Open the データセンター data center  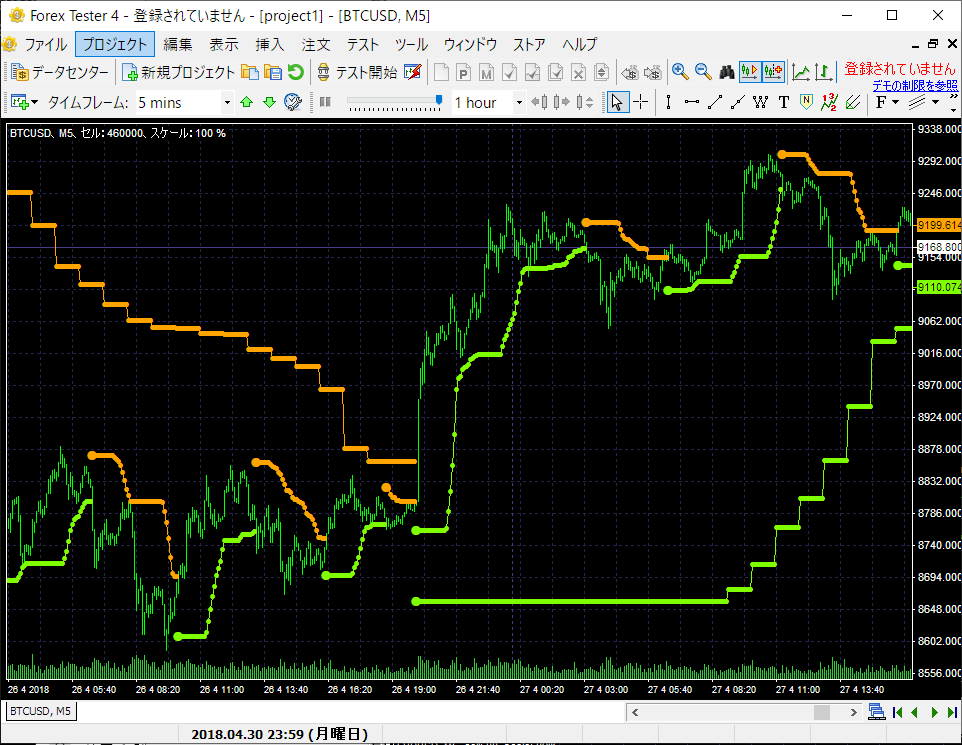[x=60, y=72]
